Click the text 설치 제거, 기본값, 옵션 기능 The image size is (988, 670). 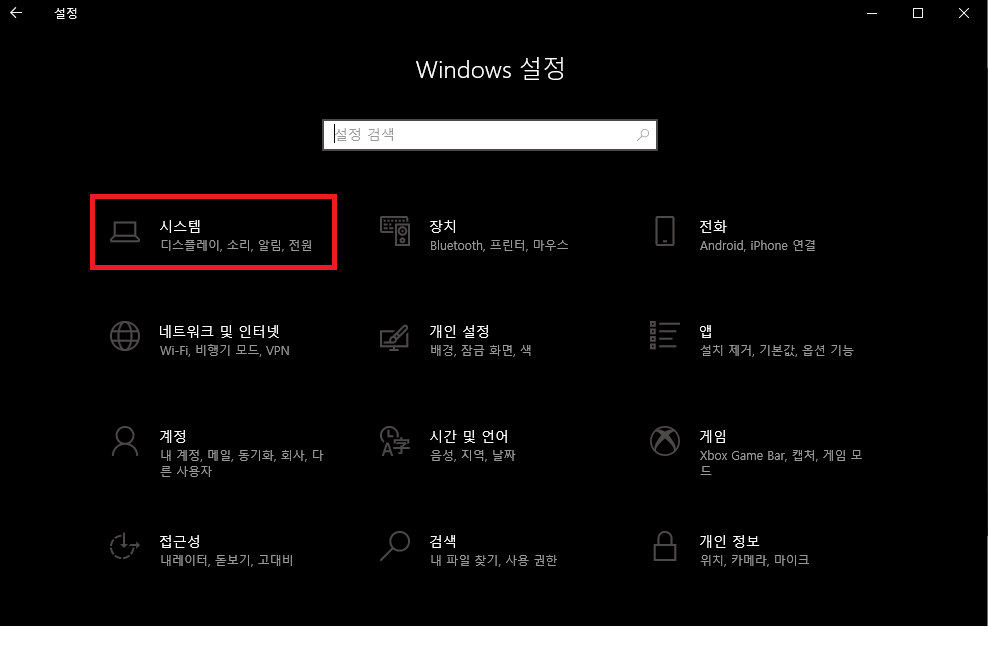pyautogui.click(x=777, y=350)
